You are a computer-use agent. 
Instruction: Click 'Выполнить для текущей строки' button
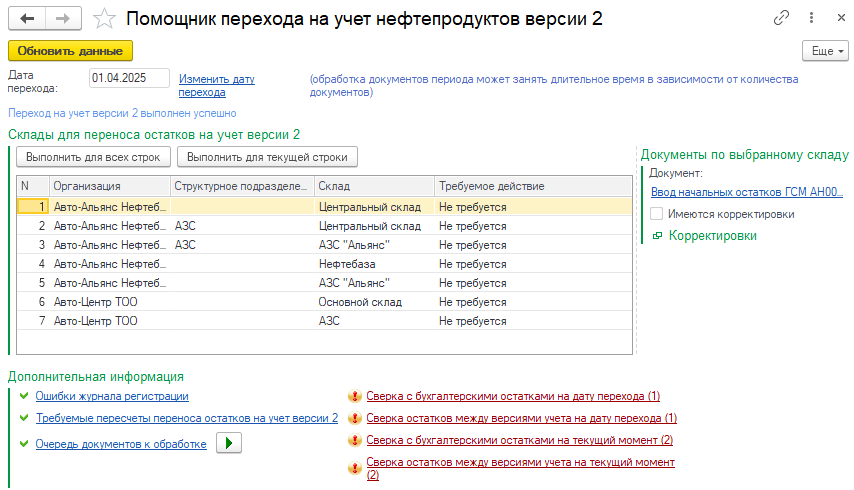[267, 157]
